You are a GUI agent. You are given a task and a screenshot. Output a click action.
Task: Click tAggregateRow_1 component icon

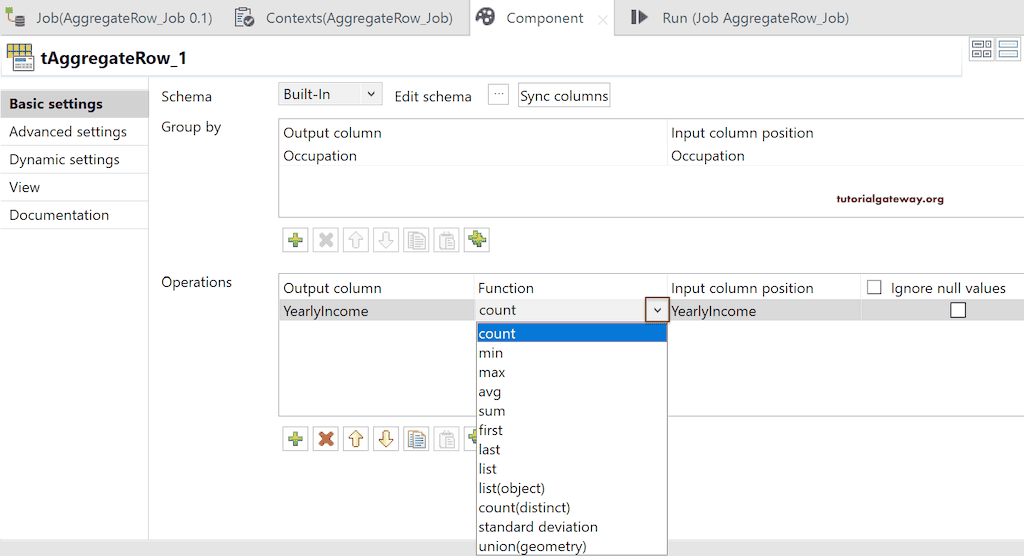20,57
